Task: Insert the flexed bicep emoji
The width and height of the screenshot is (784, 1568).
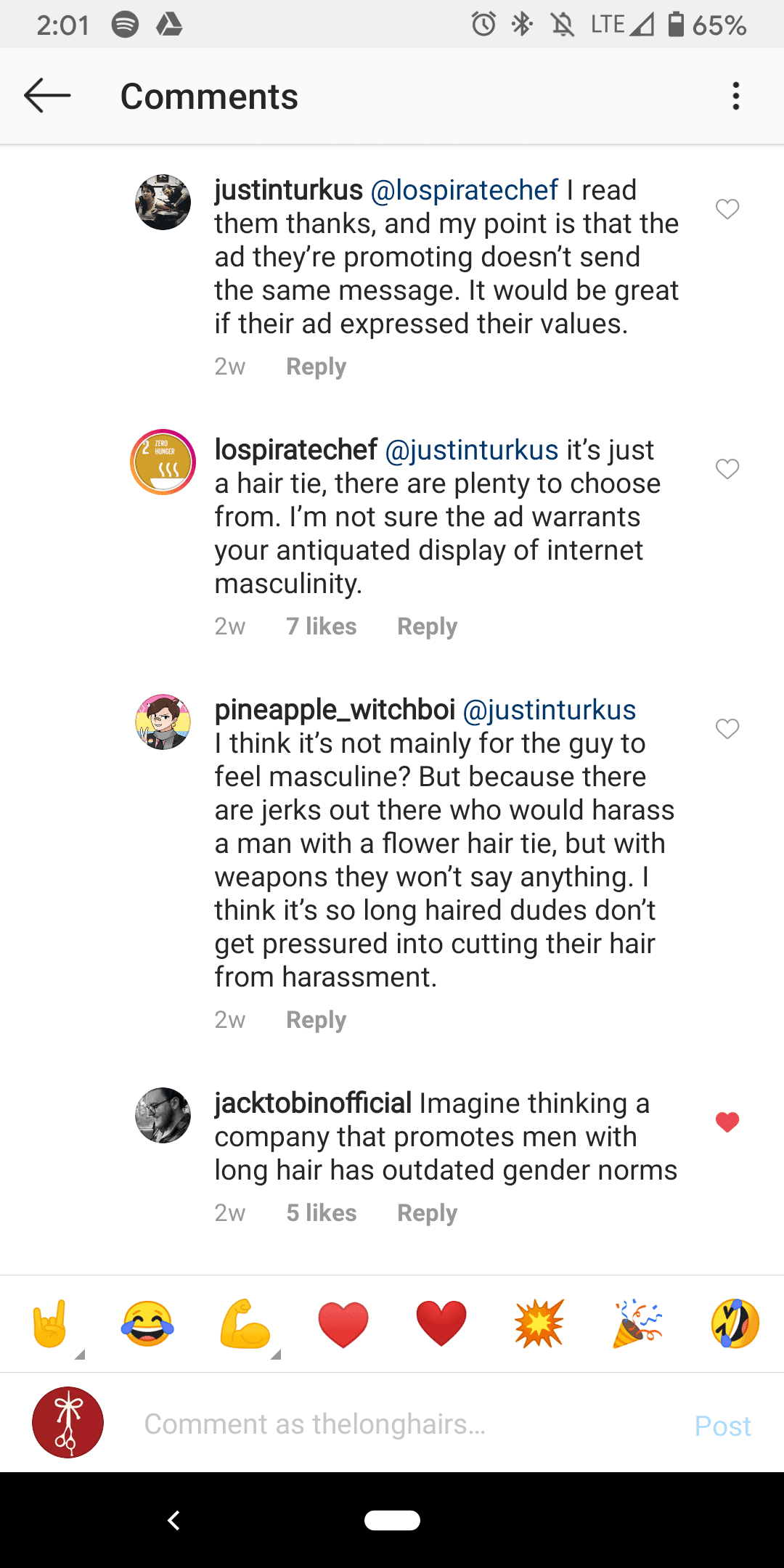Action: tap(245, 1323)
